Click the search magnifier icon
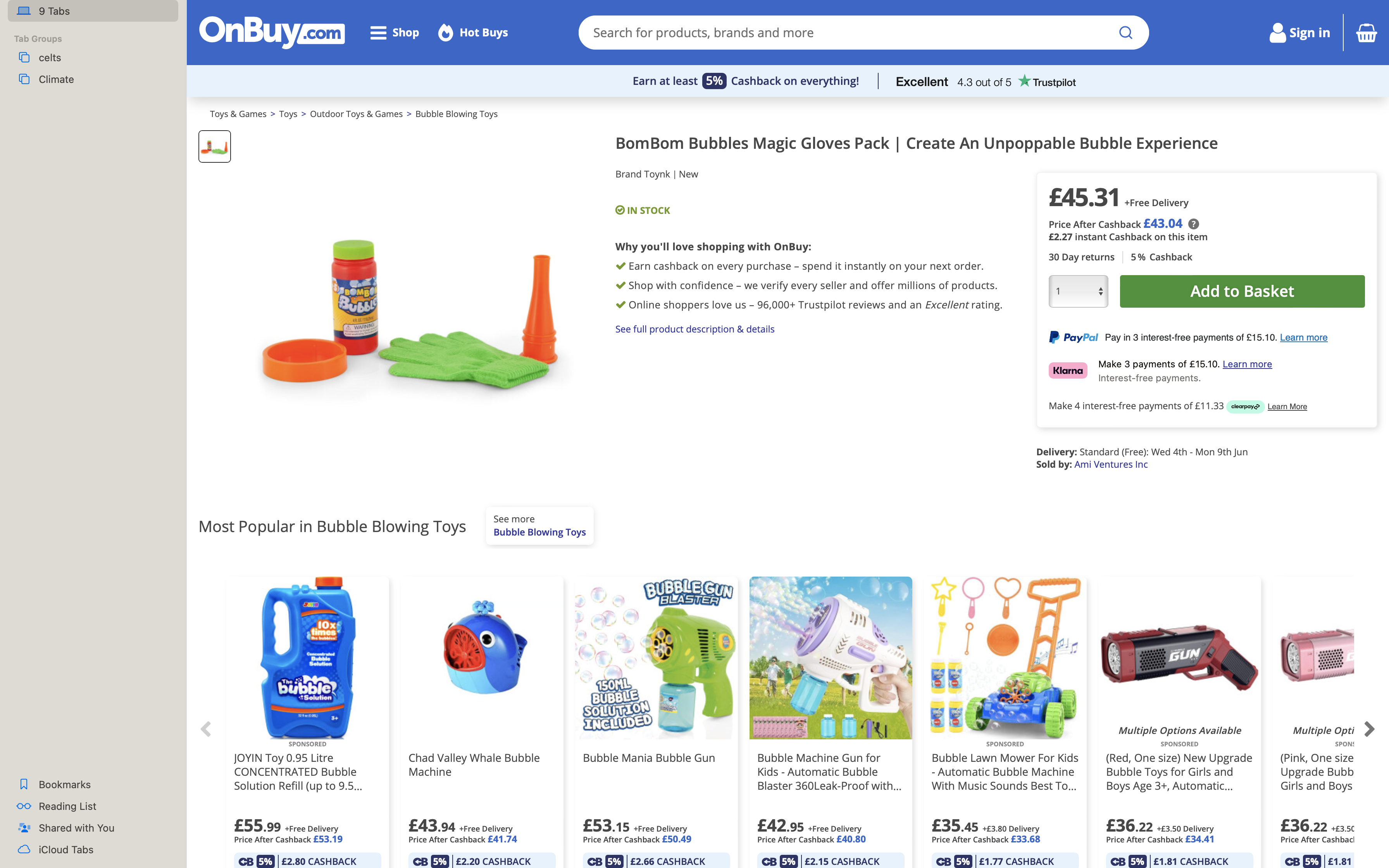Screen dimensions: 1389x868 coord(1125,33)
